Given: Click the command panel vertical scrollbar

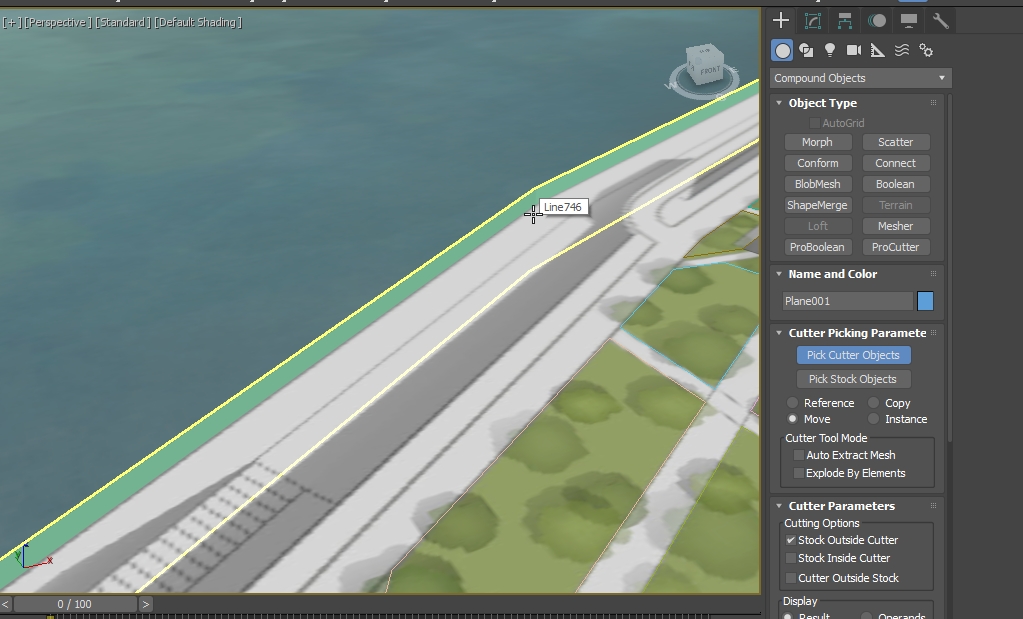Looking at the screenshot, I should pos(949,267).
